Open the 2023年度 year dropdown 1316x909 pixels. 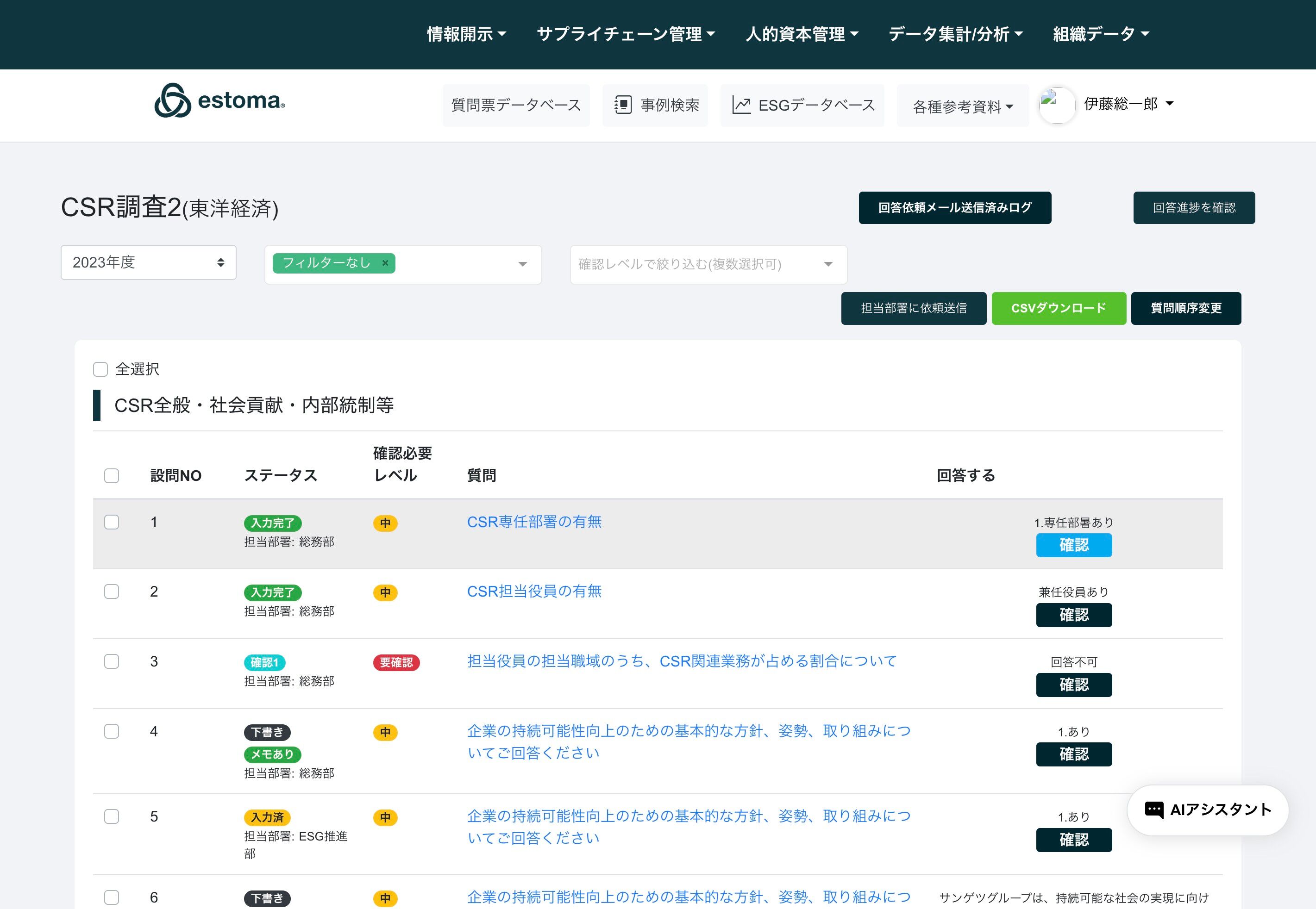click(x=148, y=262)
